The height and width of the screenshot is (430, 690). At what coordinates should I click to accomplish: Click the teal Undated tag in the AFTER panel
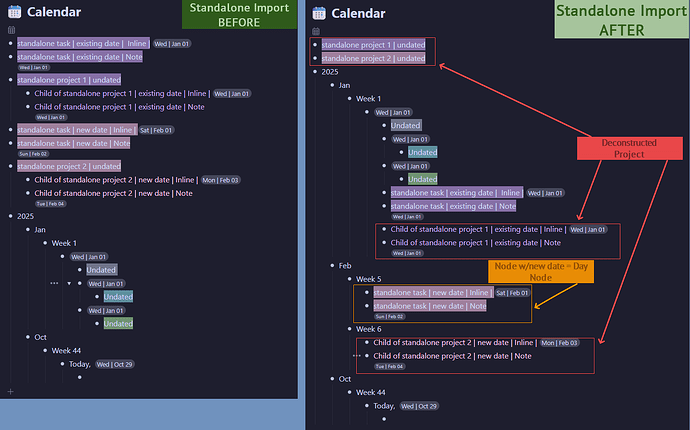coord(422,152)
